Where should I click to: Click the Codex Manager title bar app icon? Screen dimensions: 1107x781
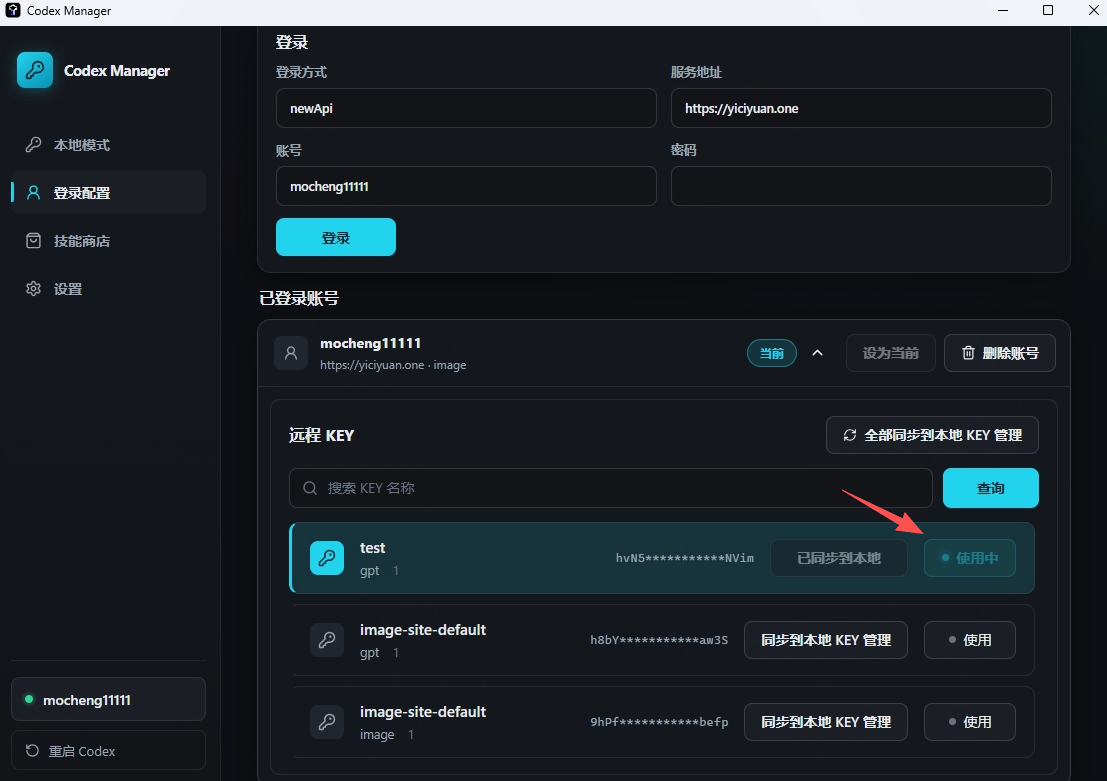[x=12, y=11]
